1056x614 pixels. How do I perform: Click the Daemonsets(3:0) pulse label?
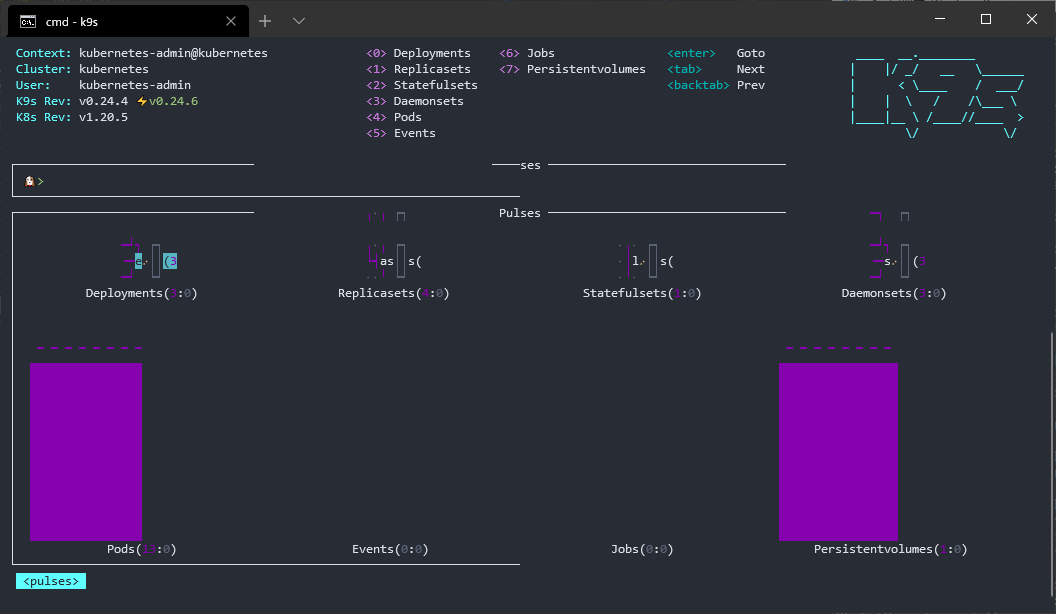pos(894,294)
